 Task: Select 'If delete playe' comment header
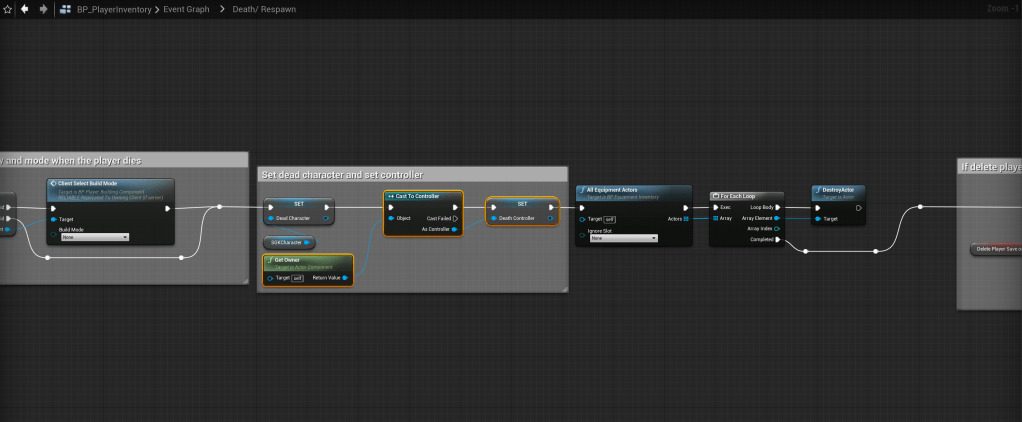tap(989, 167)
